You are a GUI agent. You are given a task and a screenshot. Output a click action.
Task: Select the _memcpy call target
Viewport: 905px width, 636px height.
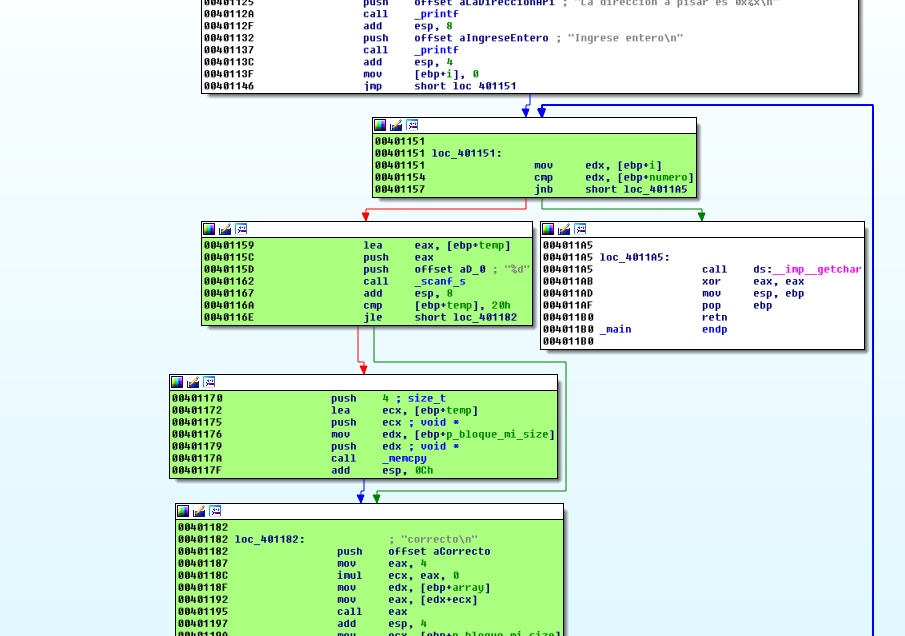point(405,458)
